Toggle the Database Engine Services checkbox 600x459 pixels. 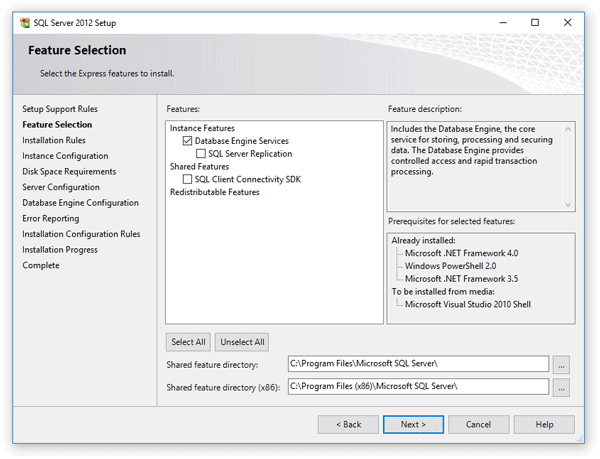coord(187,141)
